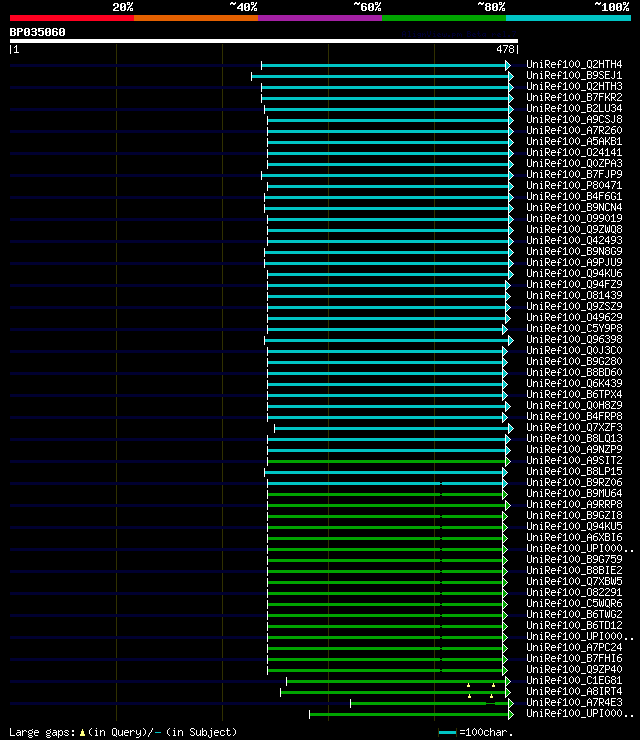
Task: Select the UniRef100_A7PC24 label
Action: pyautogui.click(x=574, y=647)
